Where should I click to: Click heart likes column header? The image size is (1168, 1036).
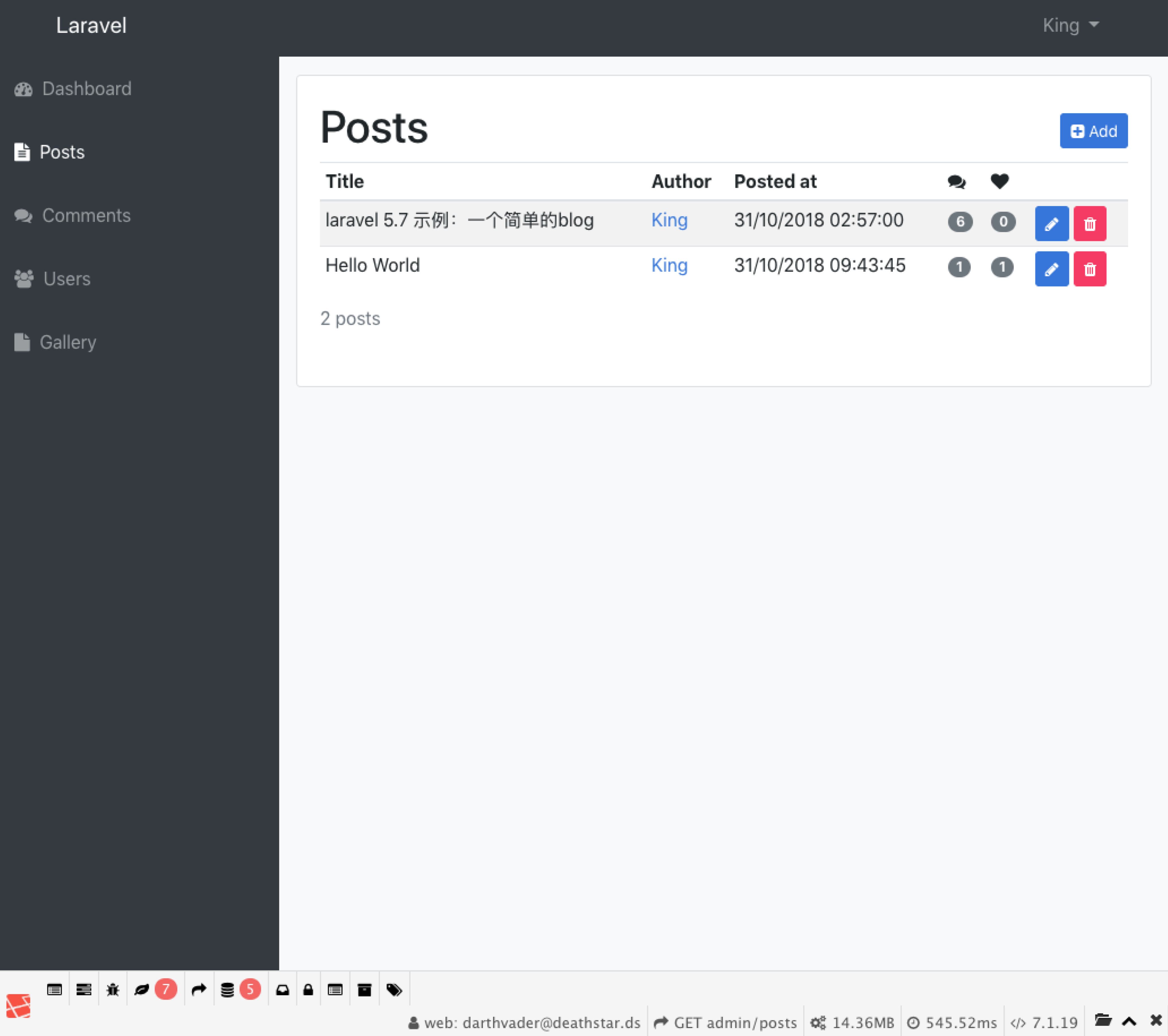tap(999, 181)
